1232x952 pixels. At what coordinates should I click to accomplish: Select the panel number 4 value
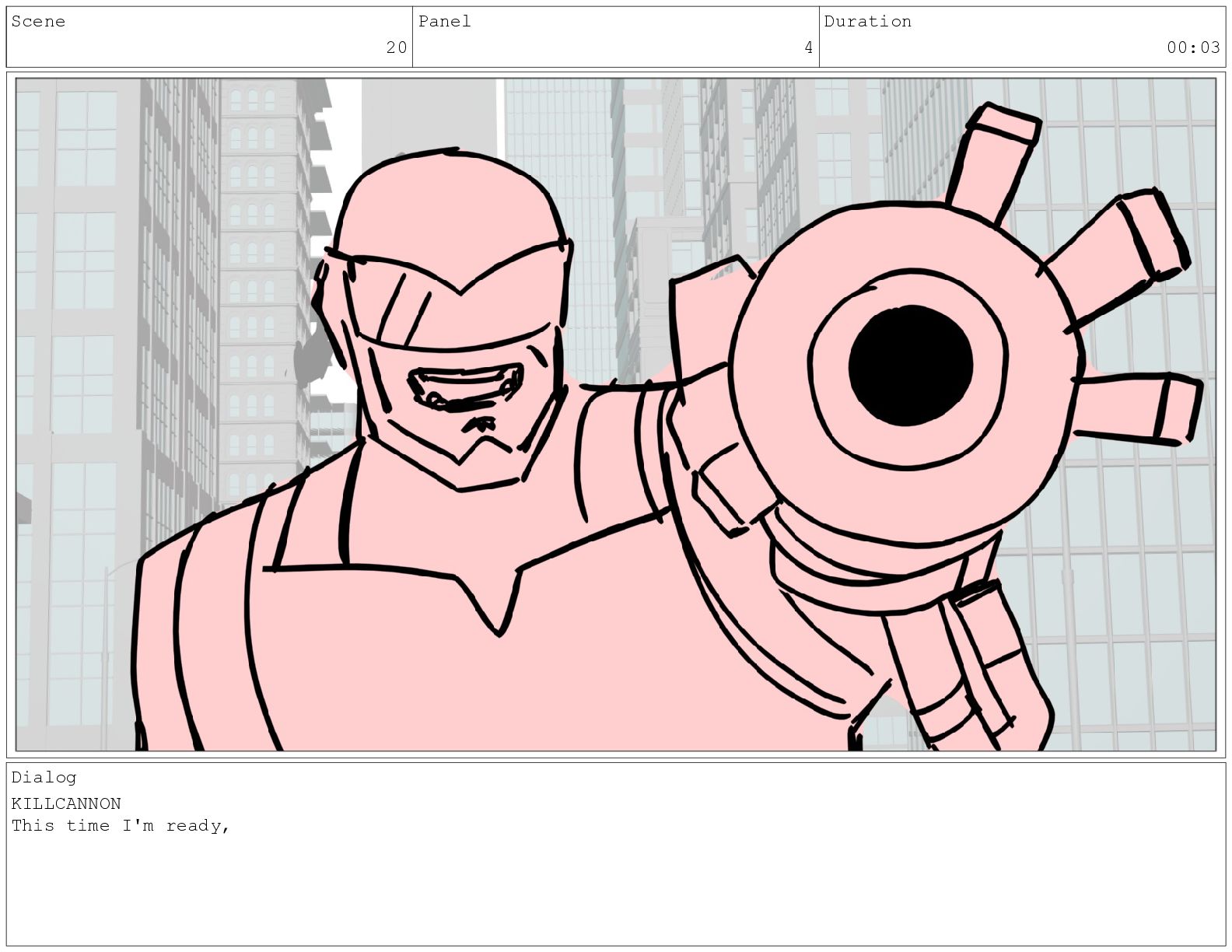tap(808, 47)
